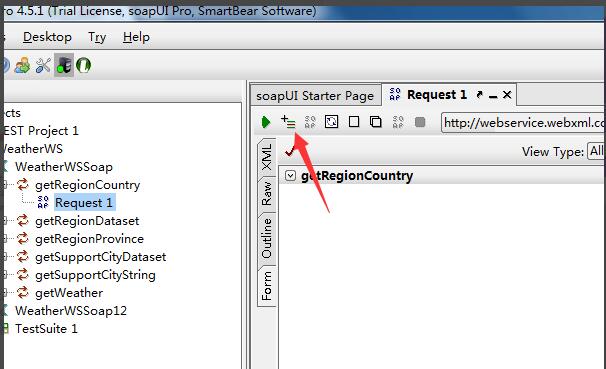Select getSupportCityDataset operation
This screenshot has height=369, width=606.
tap(100, 257)
